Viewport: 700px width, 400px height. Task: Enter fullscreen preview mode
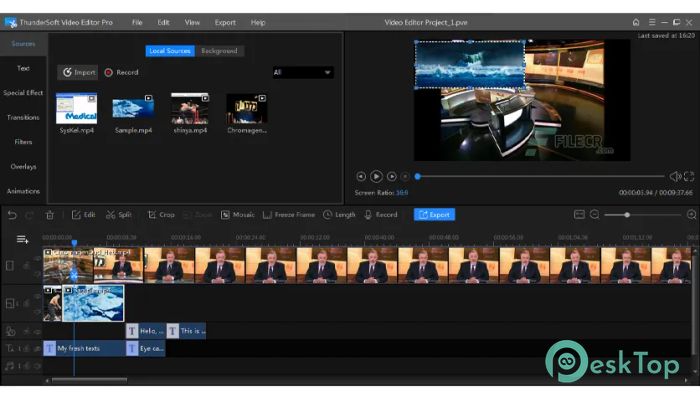point(689,176)
